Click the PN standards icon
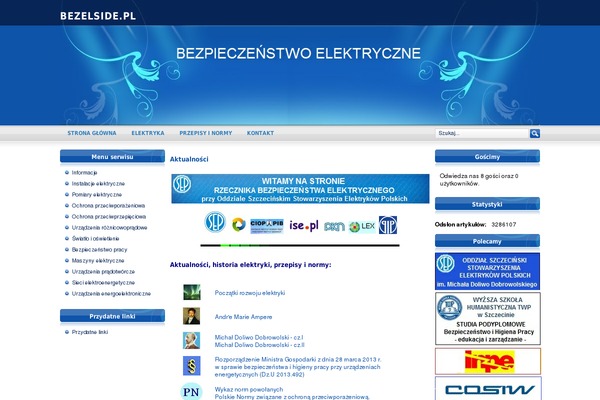 [x=190, y=391]
